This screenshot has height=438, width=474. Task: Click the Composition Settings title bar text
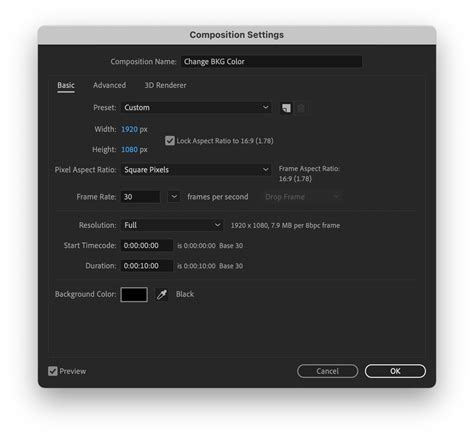[237, 35]
